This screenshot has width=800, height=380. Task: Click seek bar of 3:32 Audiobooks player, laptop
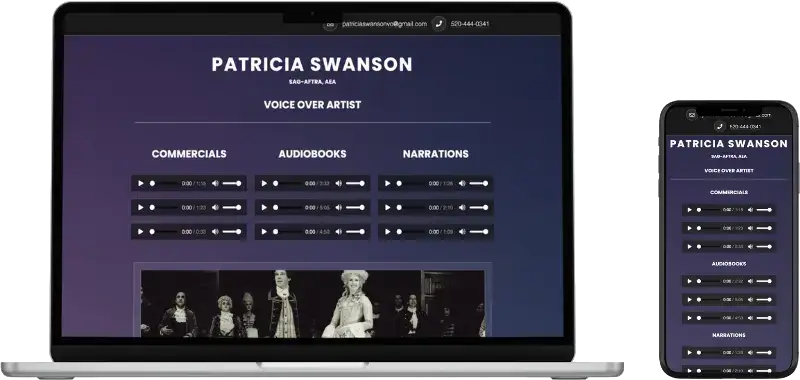click(287, 183)
